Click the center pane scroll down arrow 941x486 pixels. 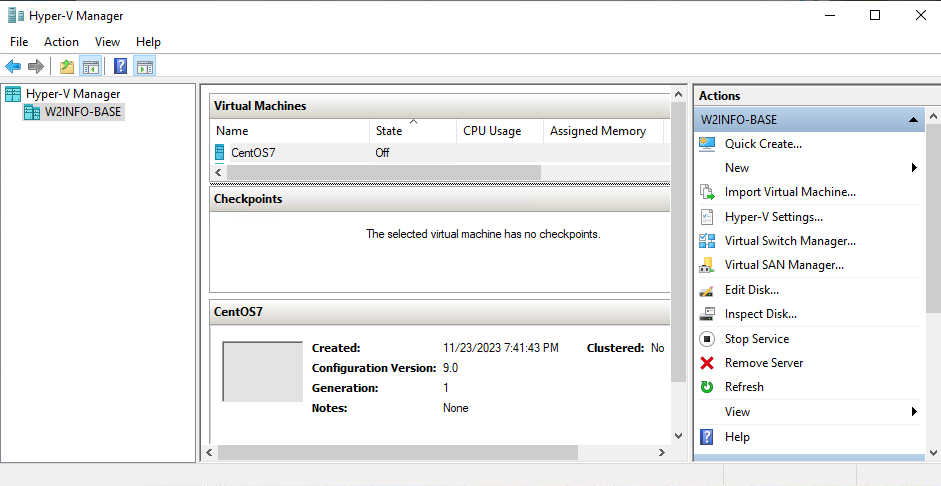[678, 436]
